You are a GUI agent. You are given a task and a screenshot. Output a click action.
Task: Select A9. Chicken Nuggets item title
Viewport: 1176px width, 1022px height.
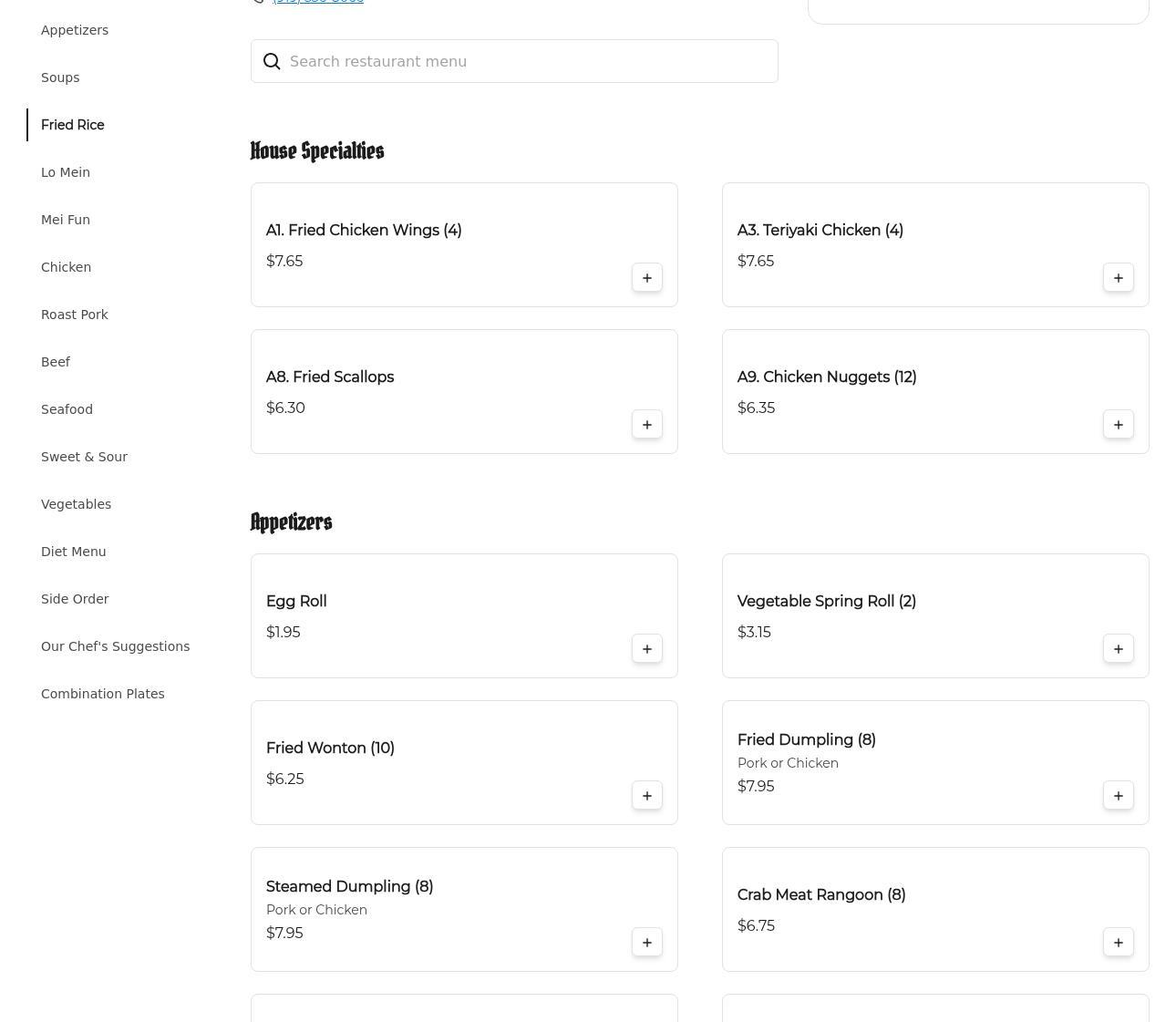click(x=827, y=377)
